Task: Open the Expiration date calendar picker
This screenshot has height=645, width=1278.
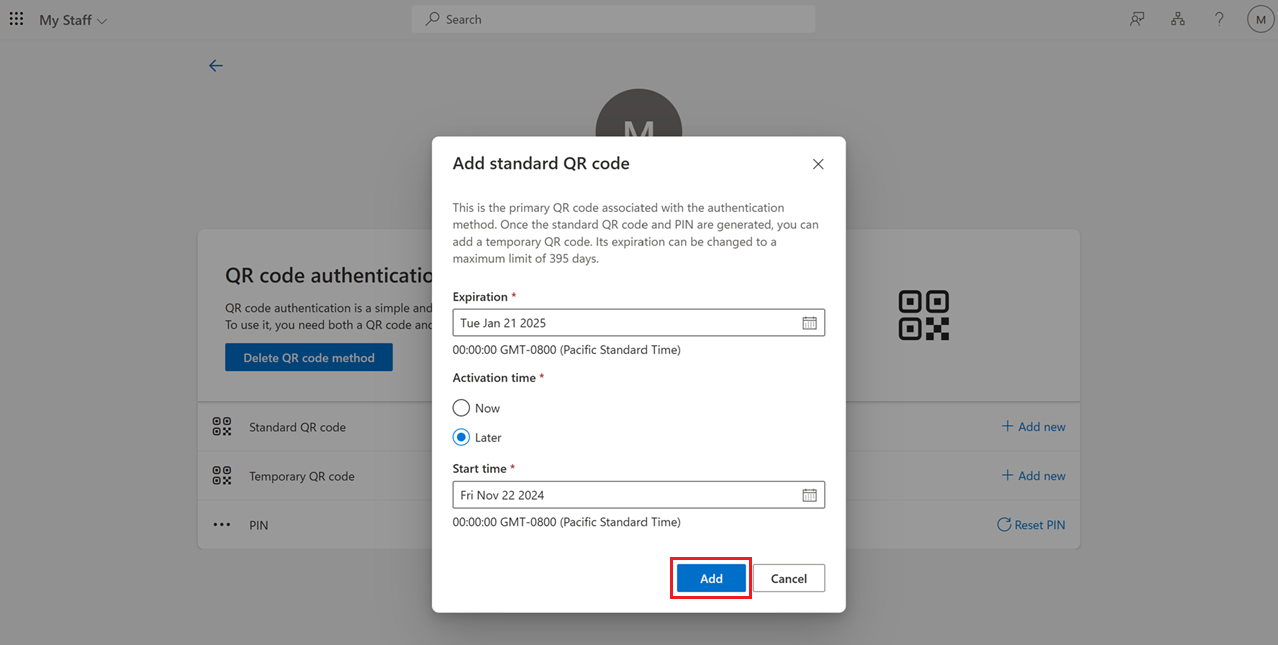Action: [x=809, y=322]
